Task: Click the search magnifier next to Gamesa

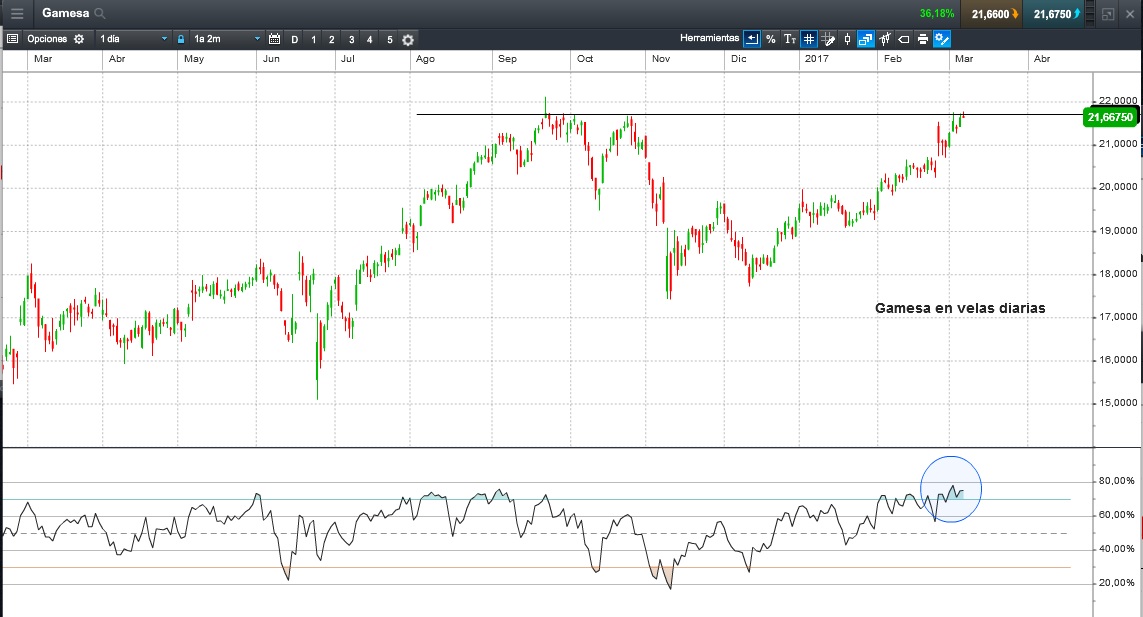Action: pyautogui.click(x=101, y=13)
